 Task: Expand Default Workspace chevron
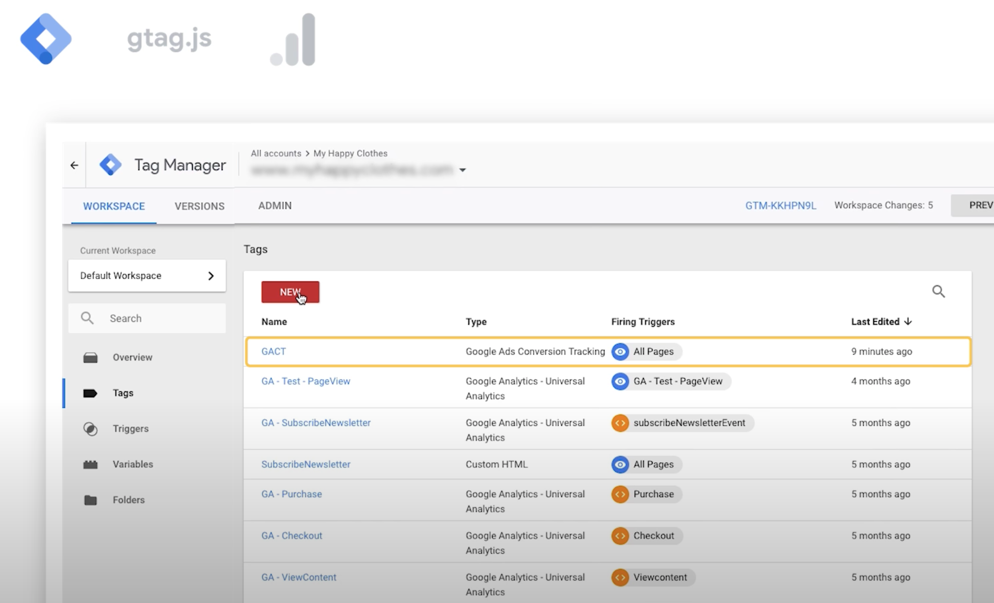[x=211, y=276]
